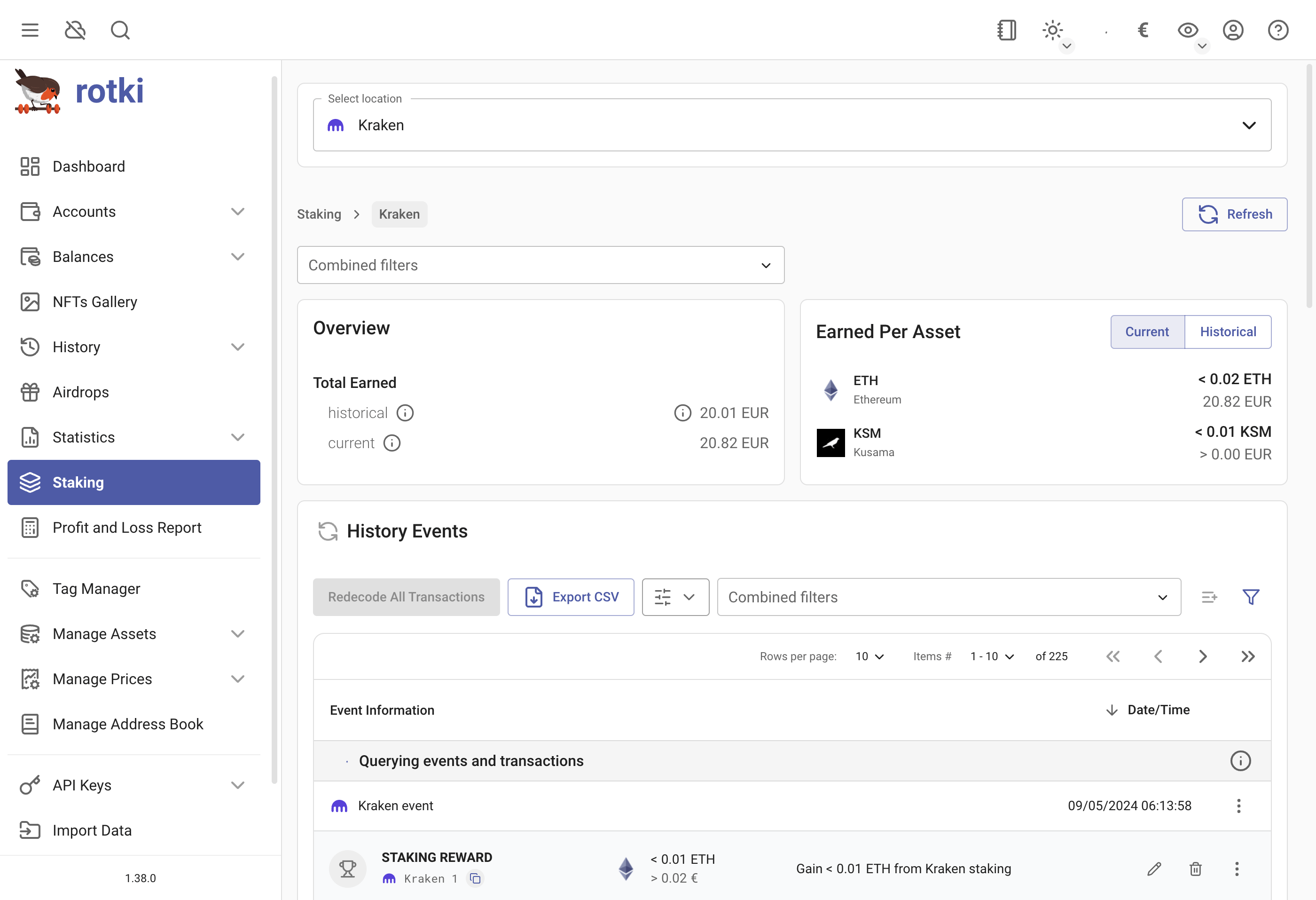Open the notes notebook icon

(x=1007, y=30)
